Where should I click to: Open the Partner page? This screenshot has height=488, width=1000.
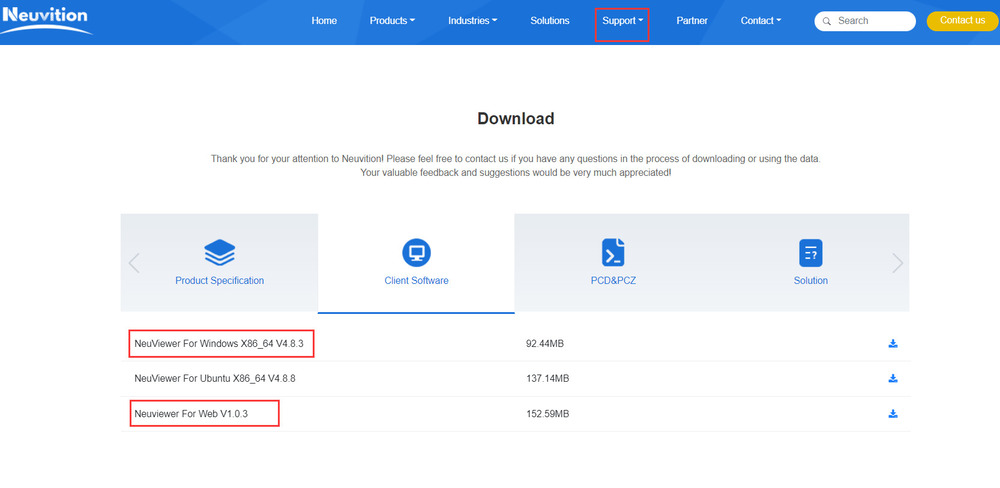692,20
